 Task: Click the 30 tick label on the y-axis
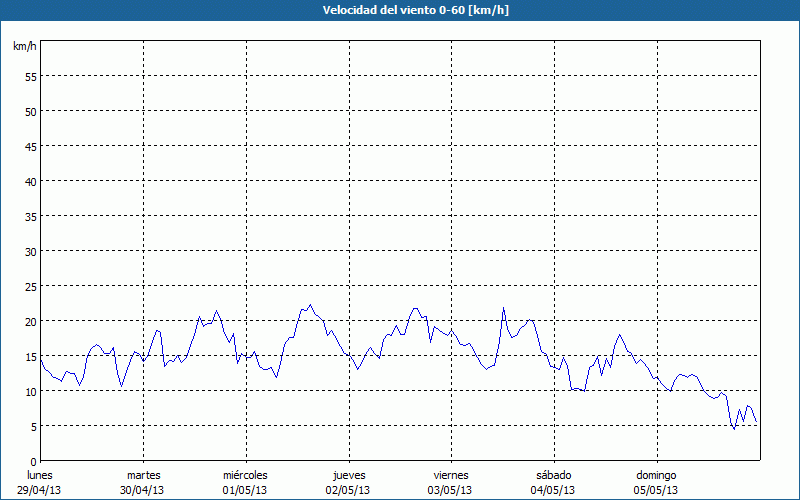click(x=30, y=252)
